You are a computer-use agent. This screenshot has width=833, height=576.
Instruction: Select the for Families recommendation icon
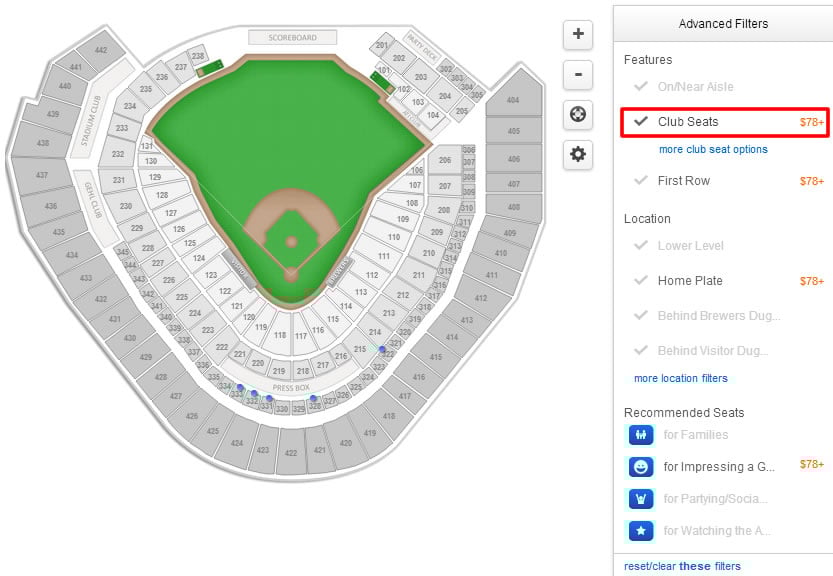[641, 435]
